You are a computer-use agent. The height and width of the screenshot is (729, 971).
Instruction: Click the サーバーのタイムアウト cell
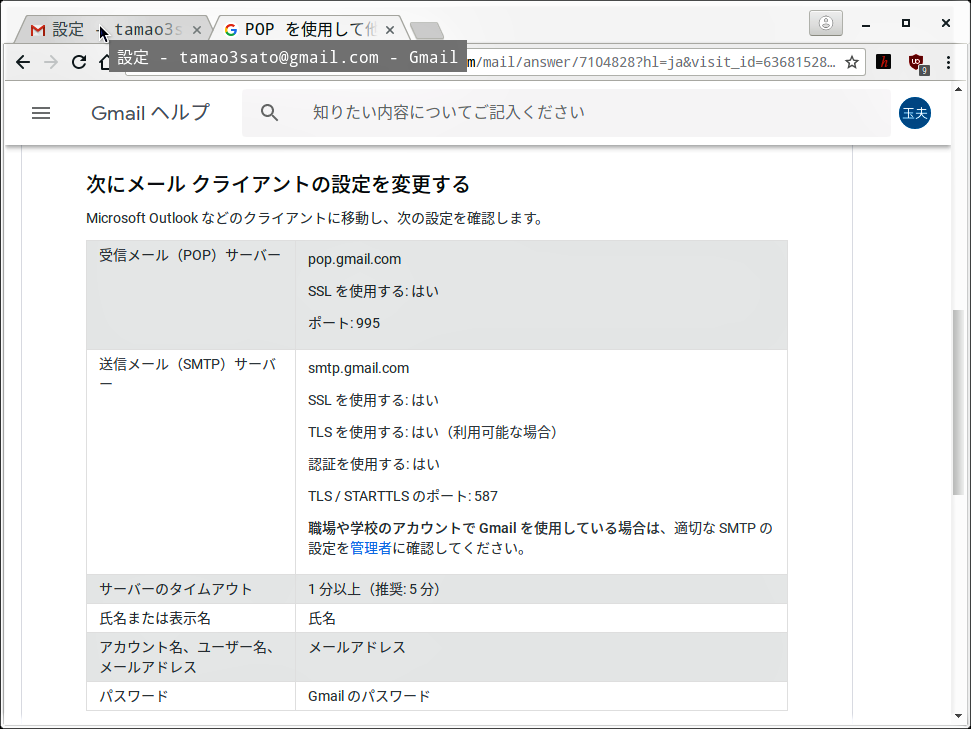tap(191, 589)
